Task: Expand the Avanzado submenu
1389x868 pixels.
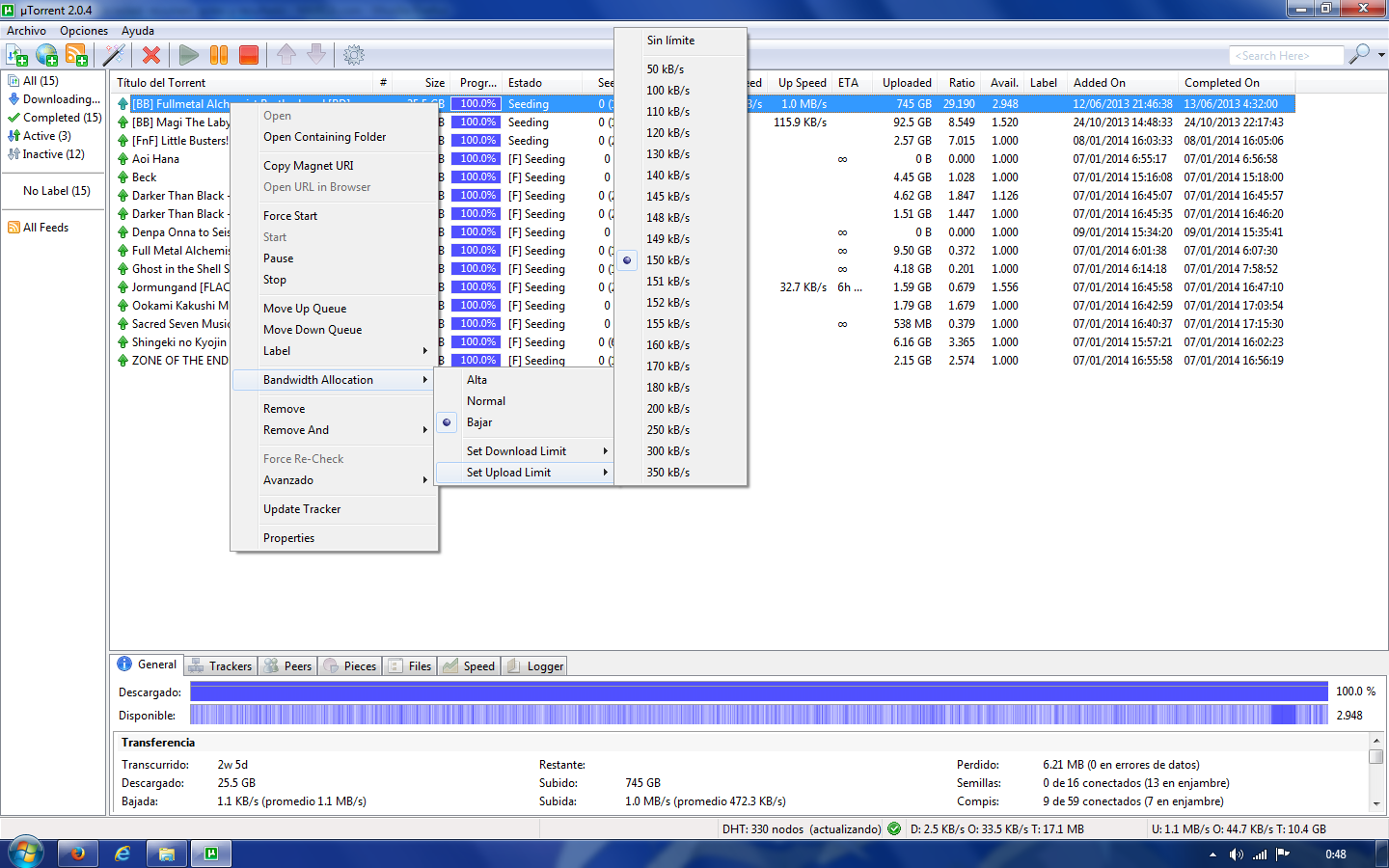Action: (x=334, y=480)
